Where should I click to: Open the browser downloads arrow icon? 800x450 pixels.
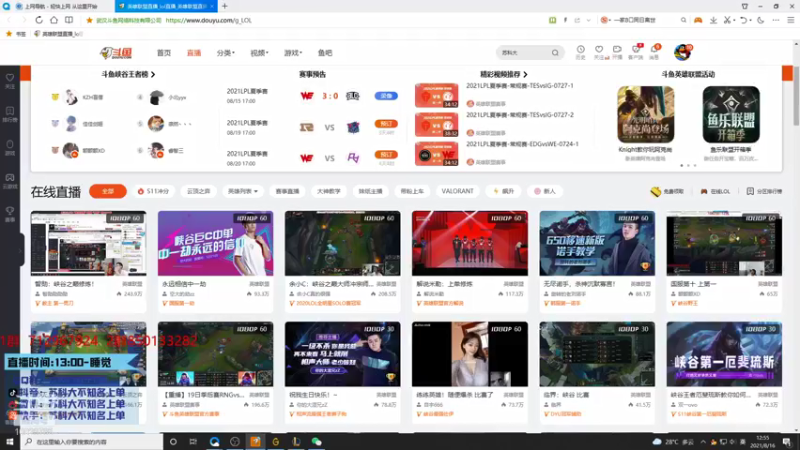tap(713, 20)
